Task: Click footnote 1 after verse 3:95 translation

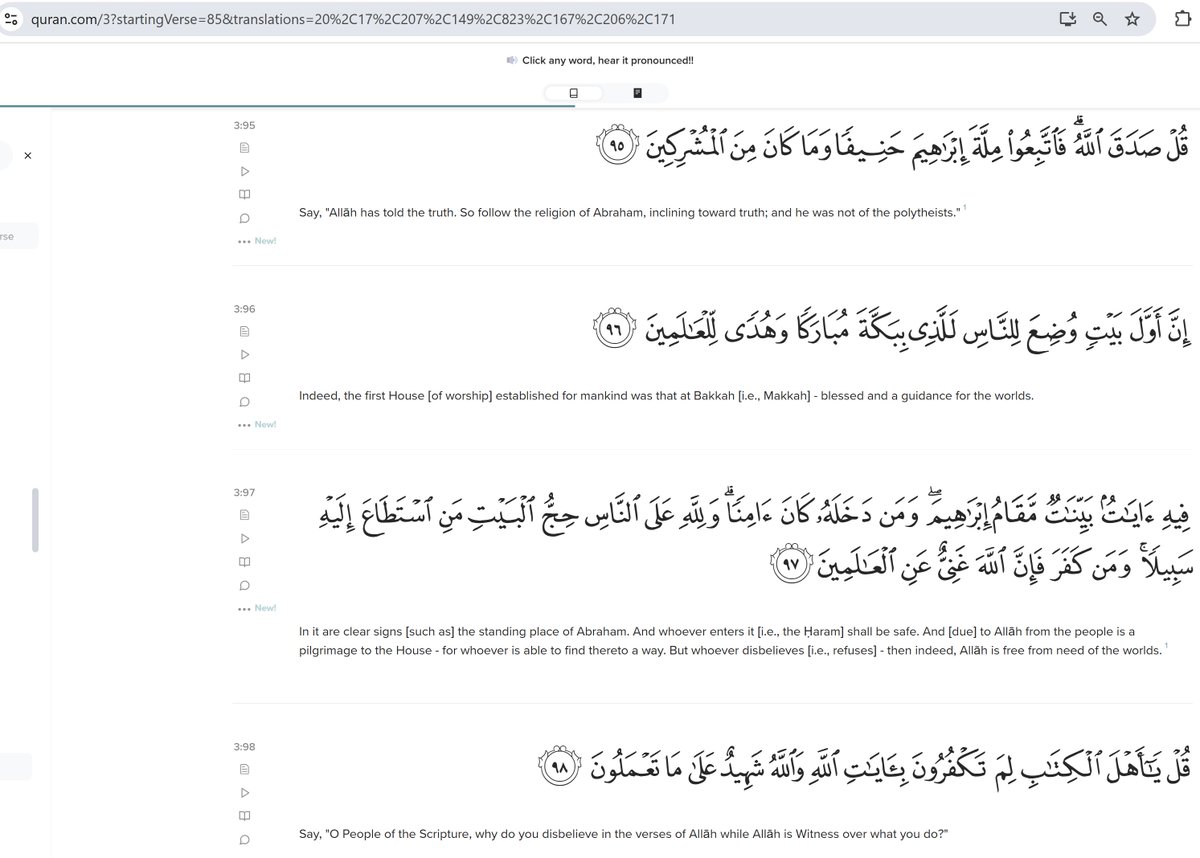Action: [x=965, y=208]
